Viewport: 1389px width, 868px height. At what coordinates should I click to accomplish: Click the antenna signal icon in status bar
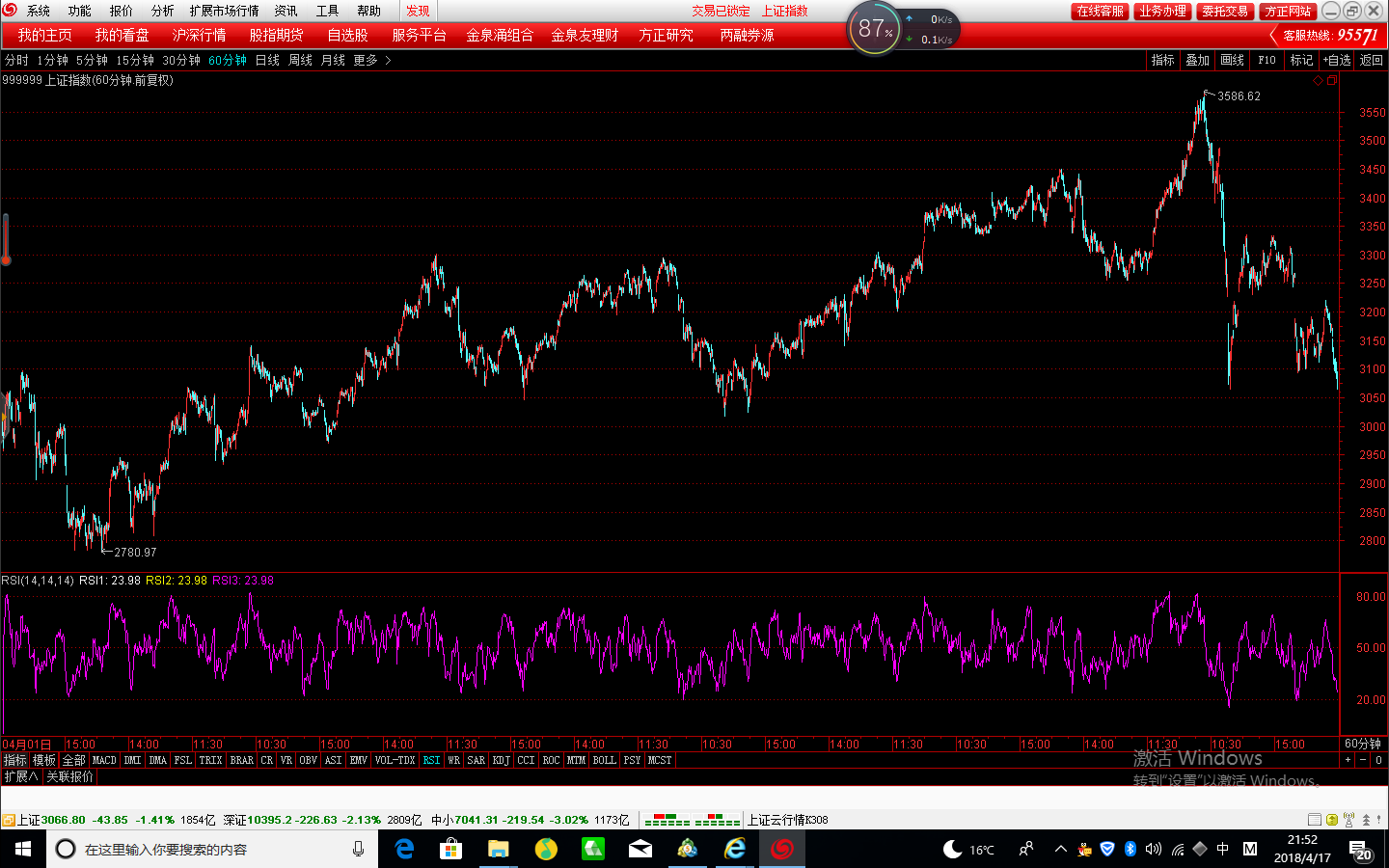[x=1348, y=820]
